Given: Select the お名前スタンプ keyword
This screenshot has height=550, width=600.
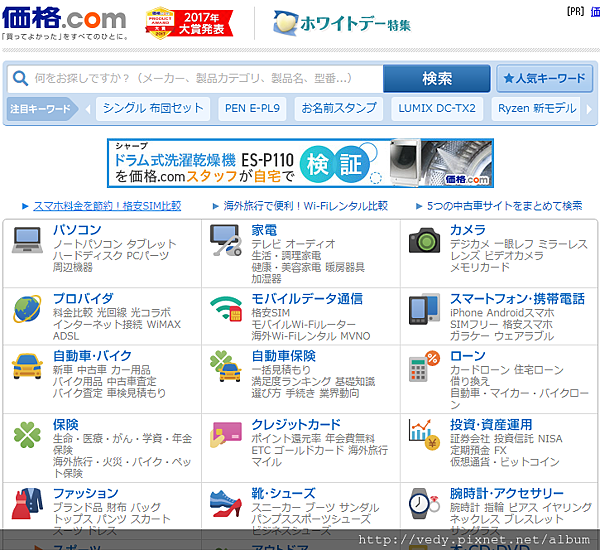Looking at the screenshot, I should (x=339, y=109).
